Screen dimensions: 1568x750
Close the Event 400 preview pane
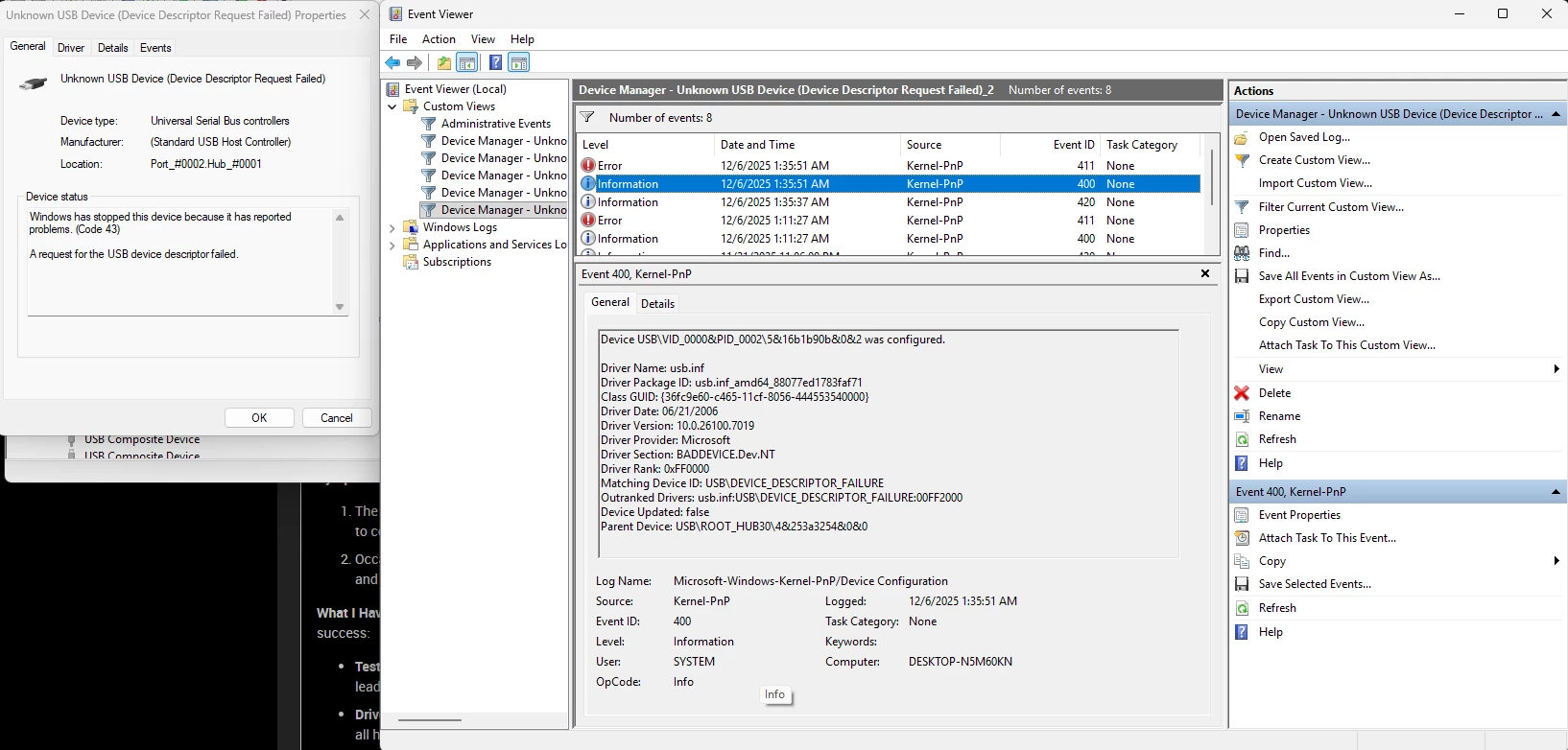[x=1205, y=274]
